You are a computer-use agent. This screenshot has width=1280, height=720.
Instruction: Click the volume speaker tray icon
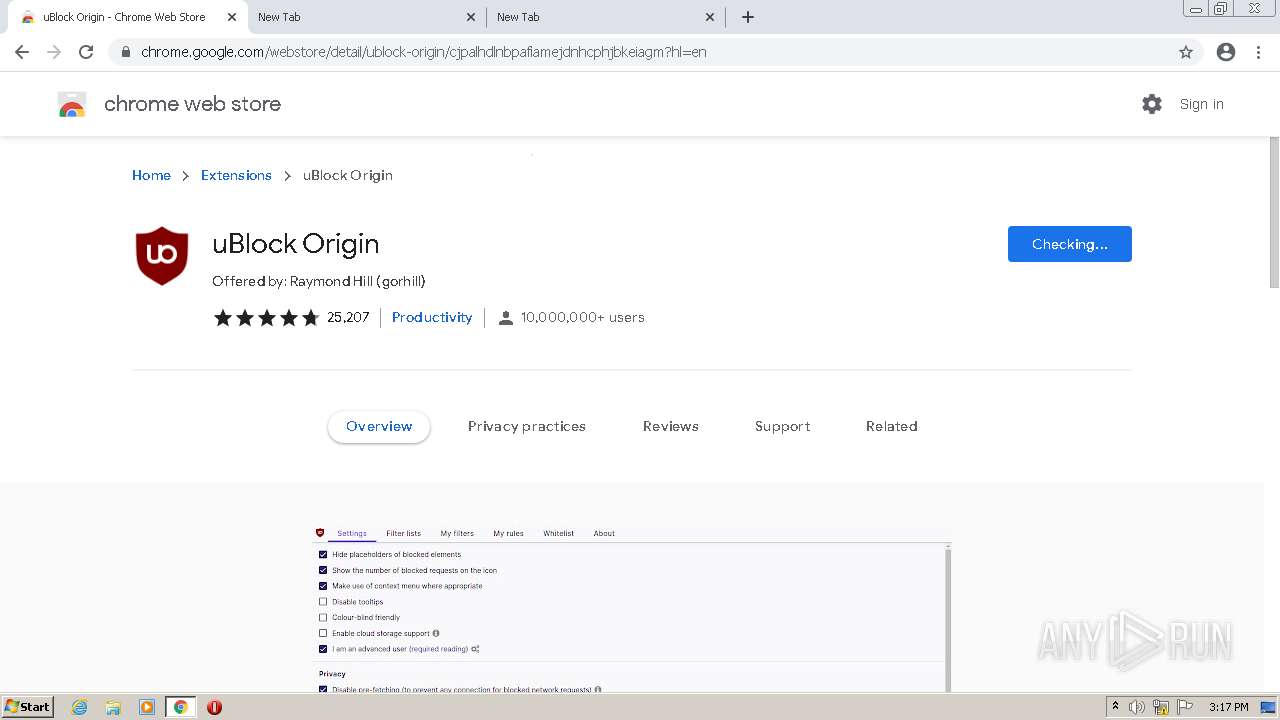click(1137, 707)
